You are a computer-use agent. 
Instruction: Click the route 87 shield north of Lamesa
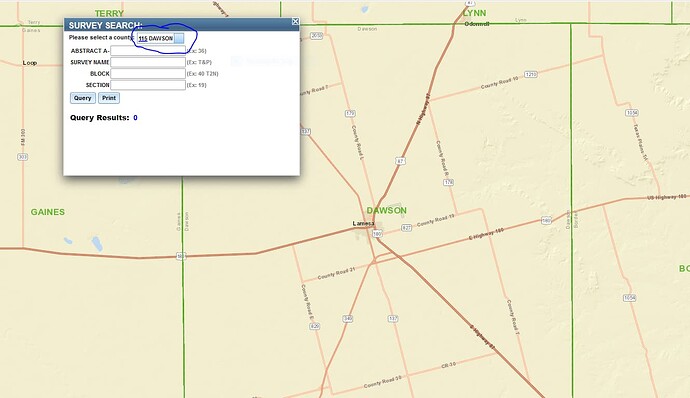click(x=400, y=161)
